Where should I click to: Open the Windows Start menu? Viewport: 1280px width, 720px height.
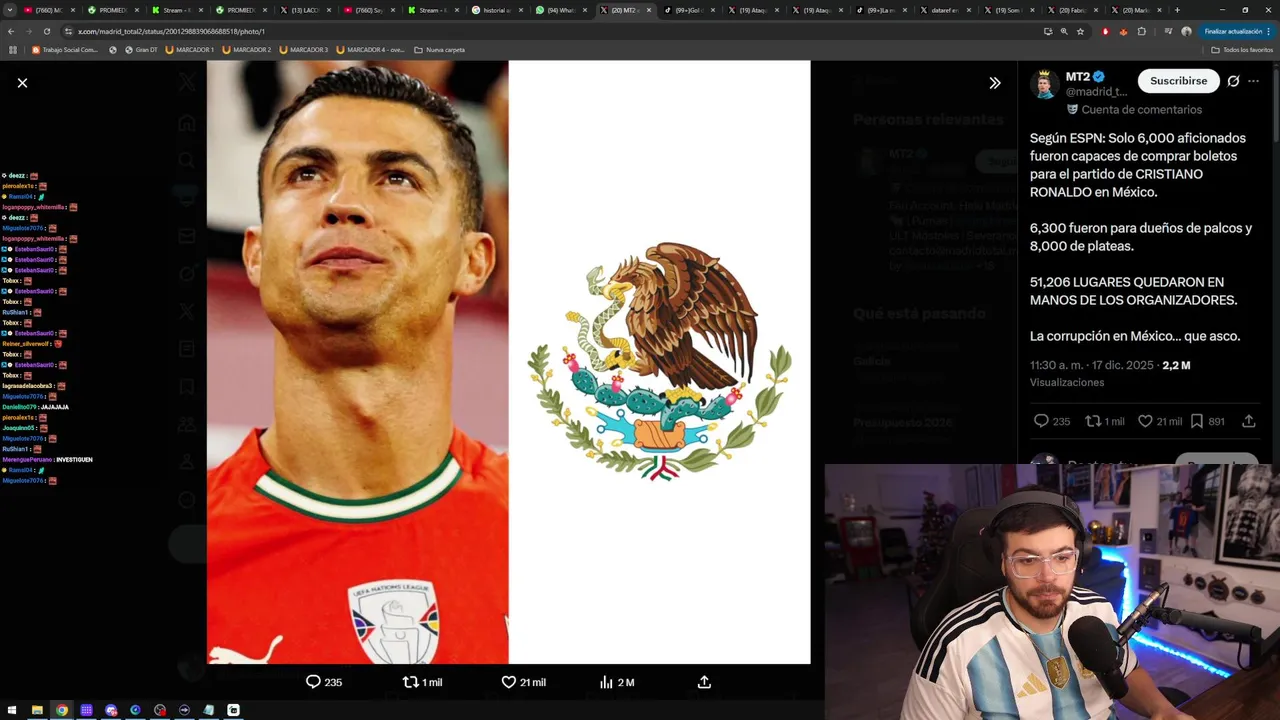(x=13, y=710)
